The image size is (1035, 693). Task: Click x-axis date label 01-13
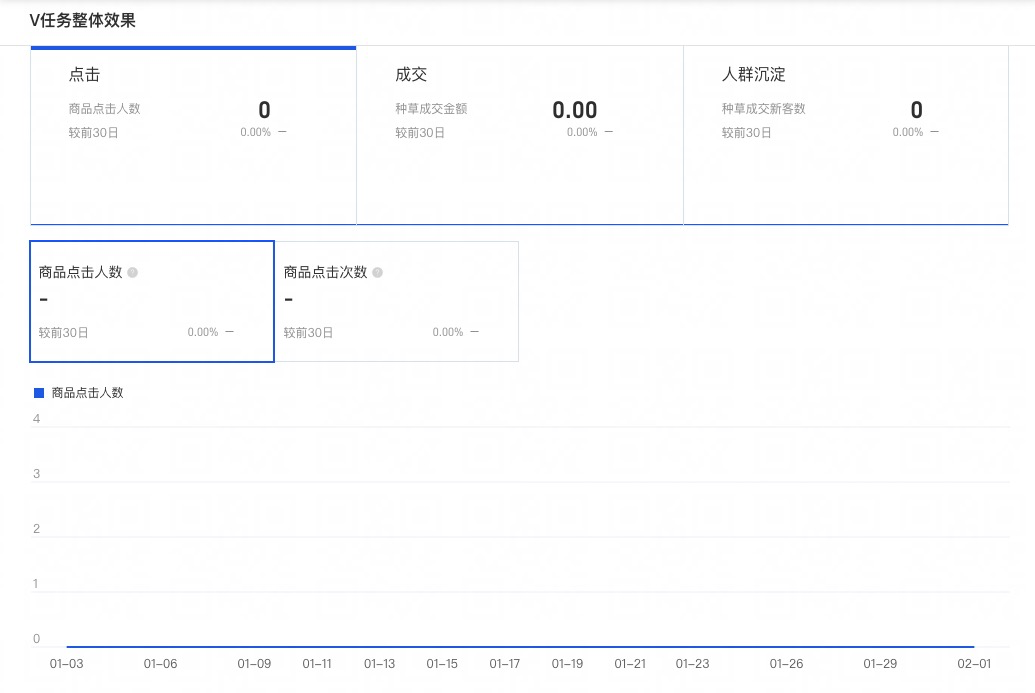[x=380, y=664]
